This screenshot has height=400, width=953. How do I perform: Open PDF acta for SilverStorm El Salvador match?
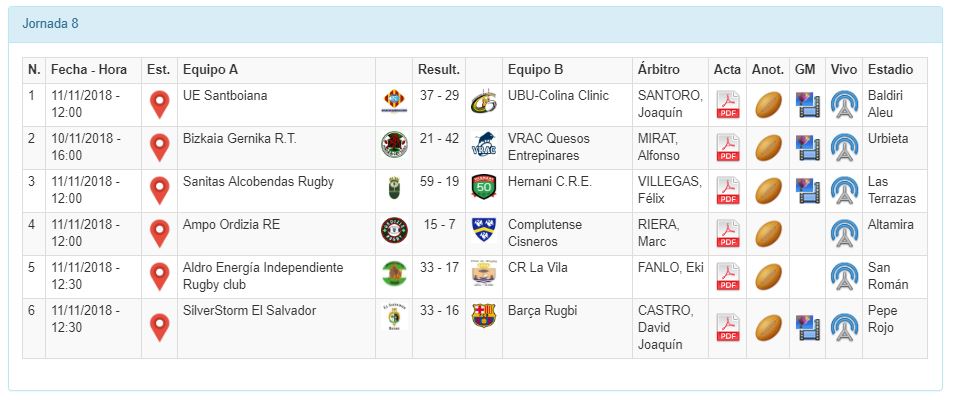(x=727, y=328)
